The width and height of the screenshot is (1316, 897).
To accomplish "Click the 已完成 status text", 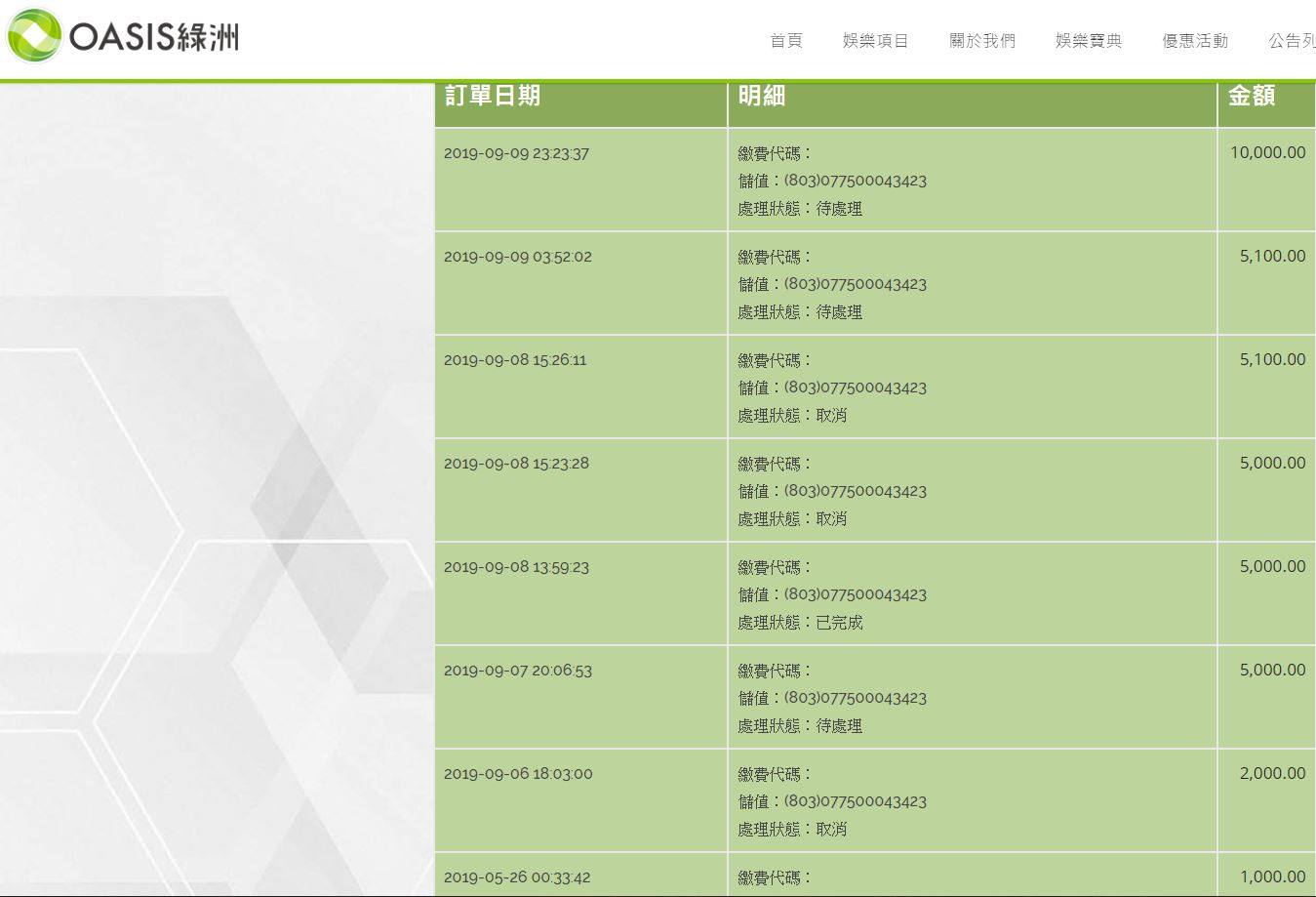I will coord(839,623).
